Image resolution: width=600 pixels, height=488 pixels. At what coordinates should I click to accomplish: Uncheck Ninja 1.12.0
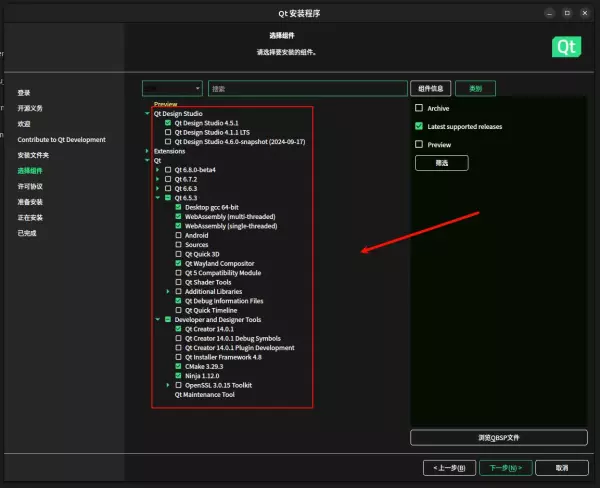pos(178,376)
